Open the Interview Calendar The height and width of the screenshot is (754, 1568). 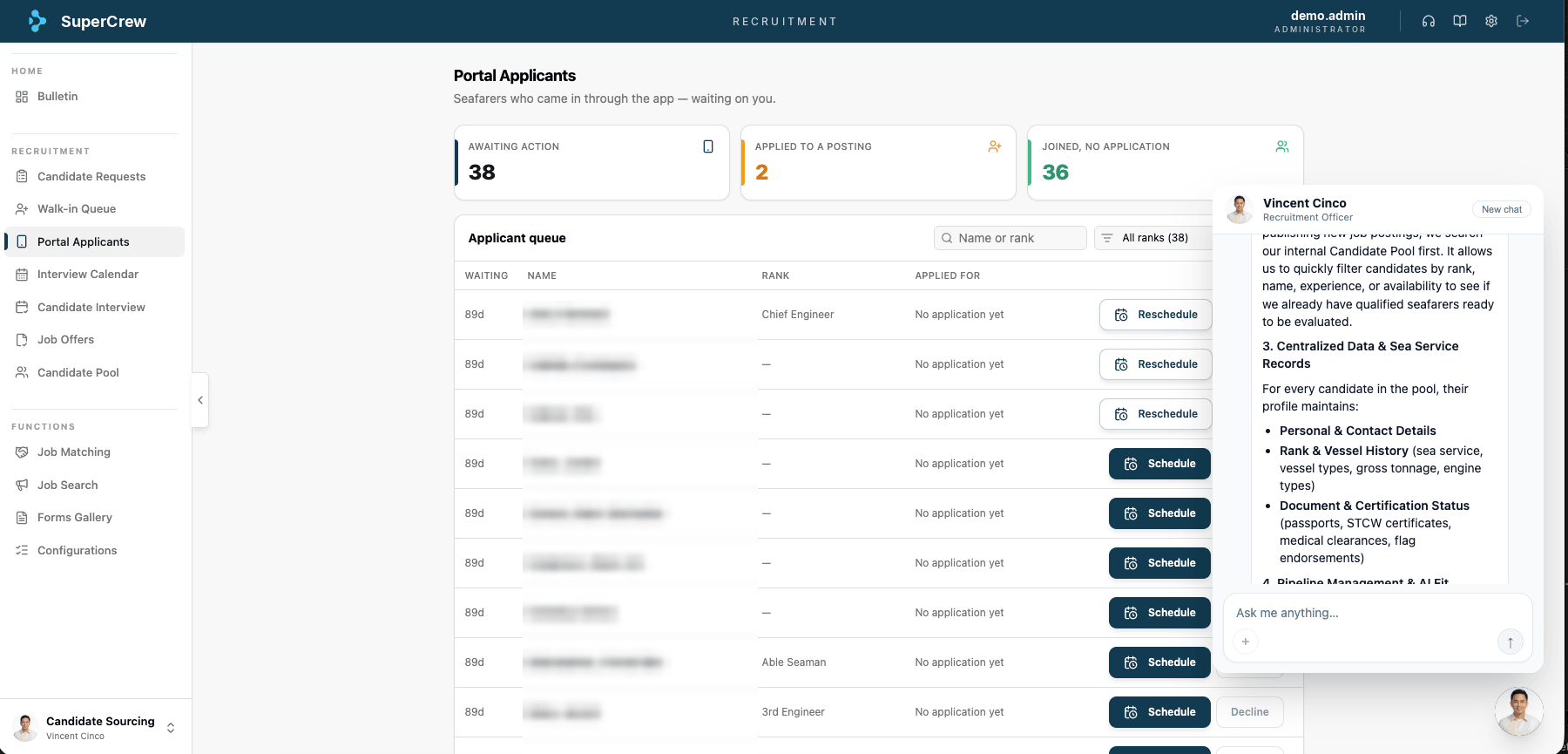[94, 275]
